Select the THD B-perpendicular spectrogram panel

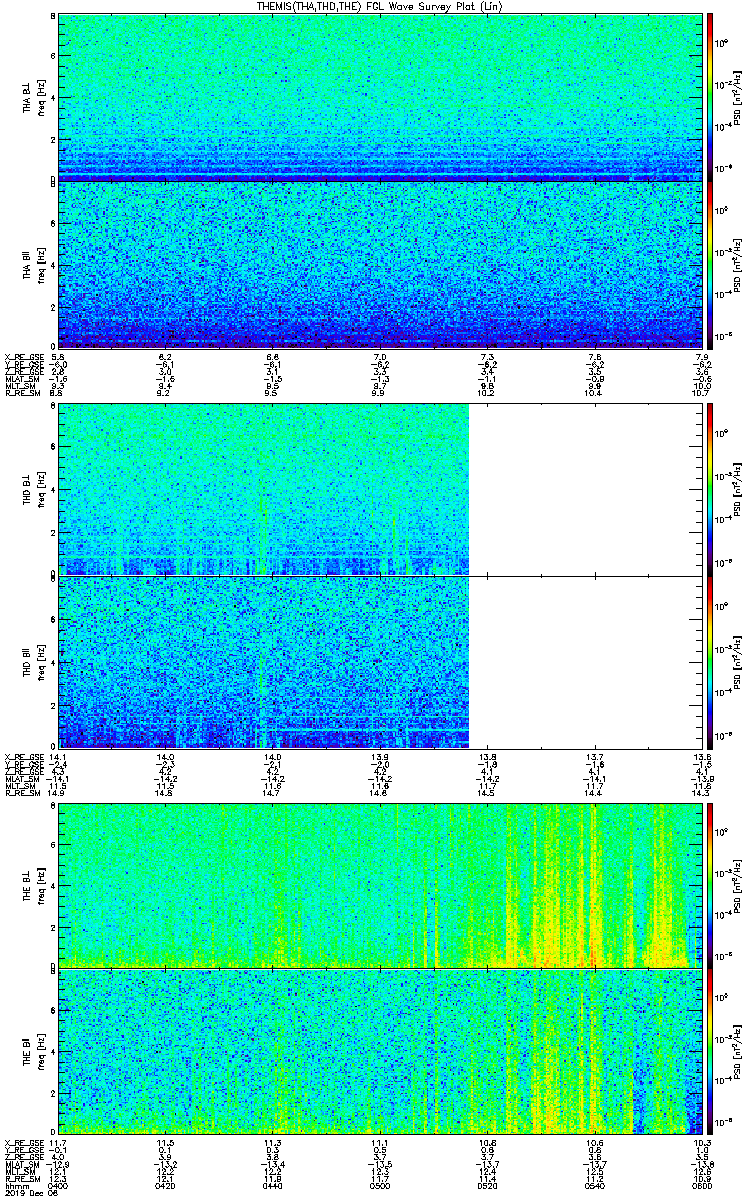tap(379, 490)
